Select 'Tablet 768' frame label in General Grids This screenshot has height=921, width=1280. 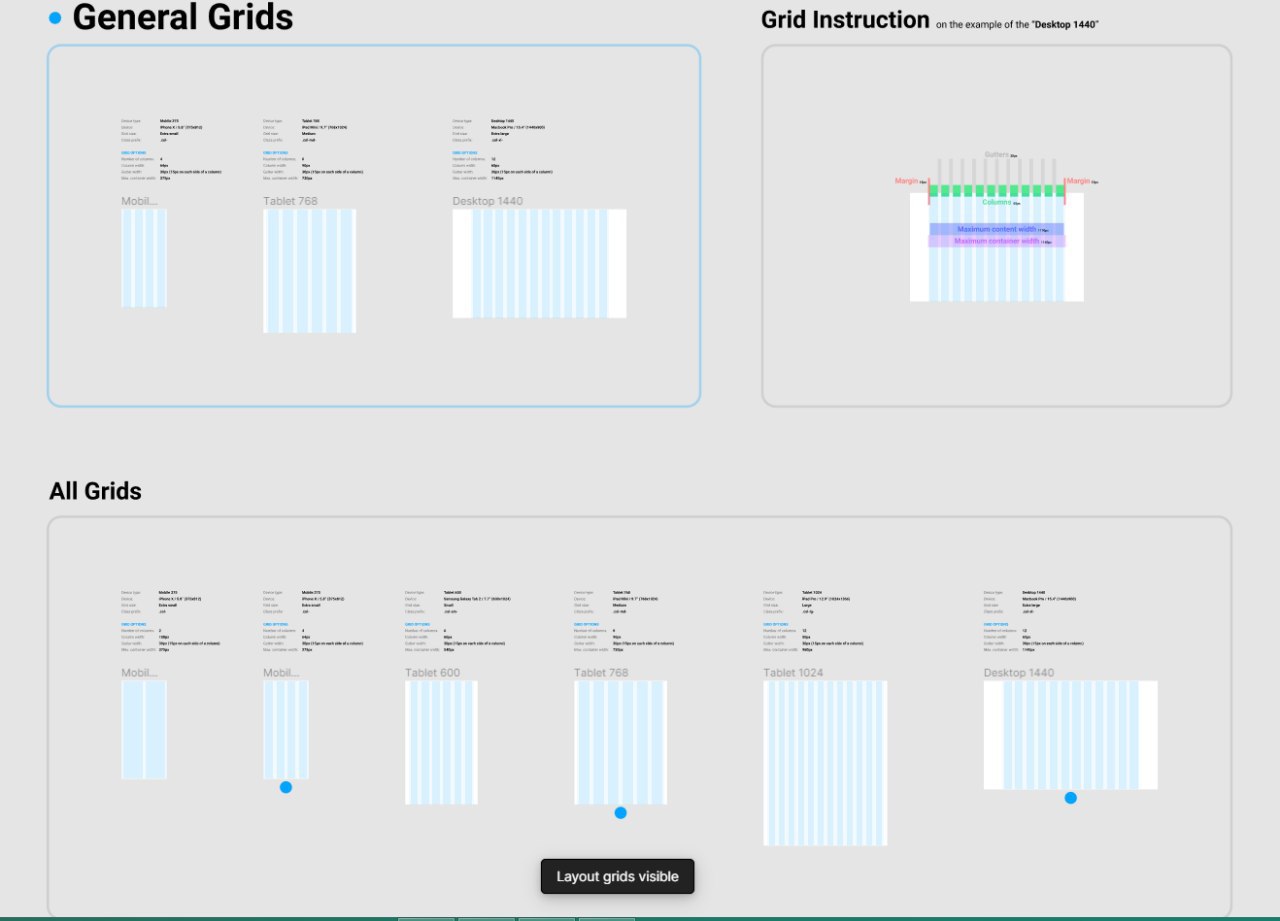pos(289,201)
